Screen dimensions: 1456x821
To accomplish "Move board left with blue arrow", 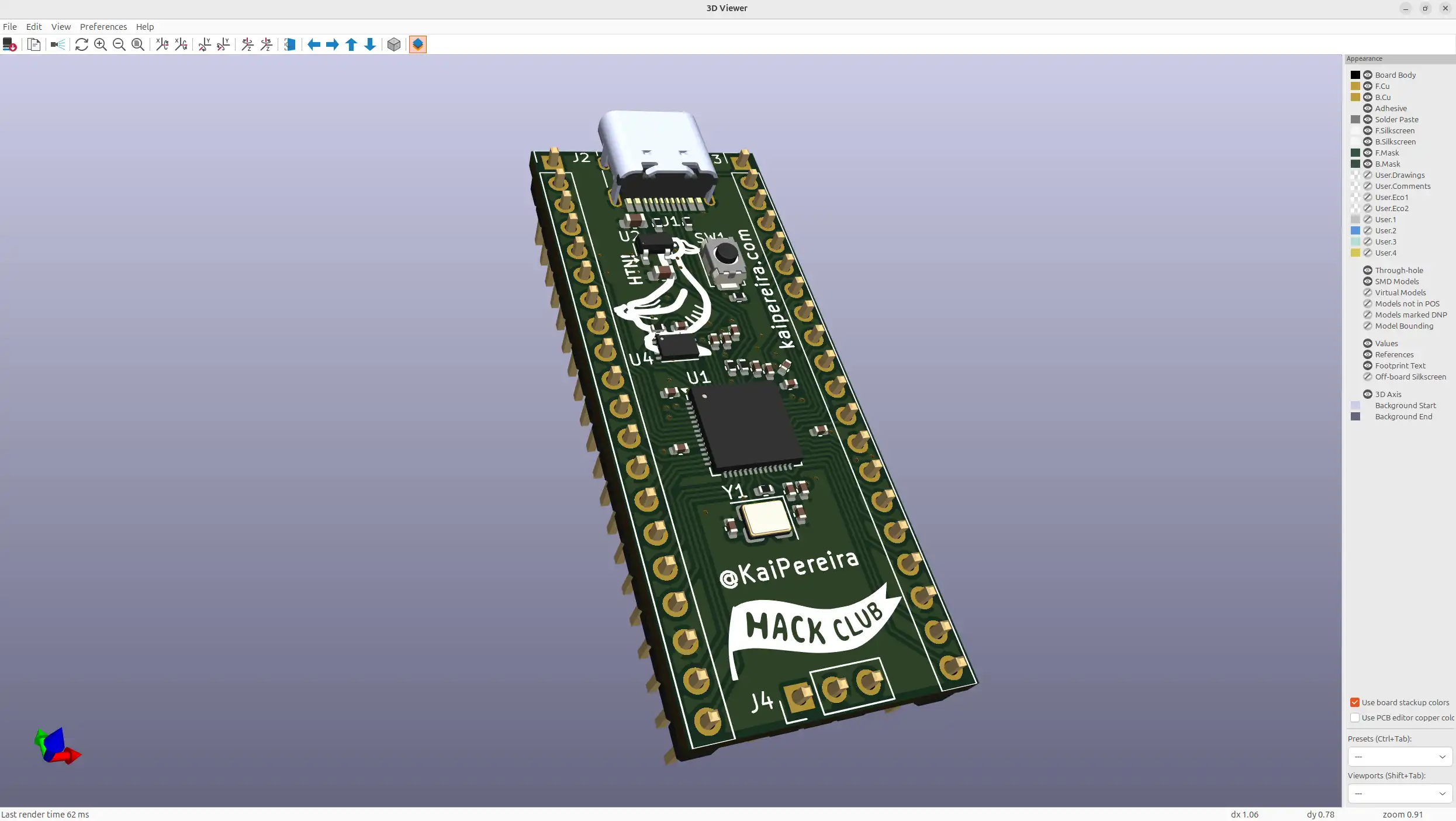I will pyautogui.click(x=314, y=44).
